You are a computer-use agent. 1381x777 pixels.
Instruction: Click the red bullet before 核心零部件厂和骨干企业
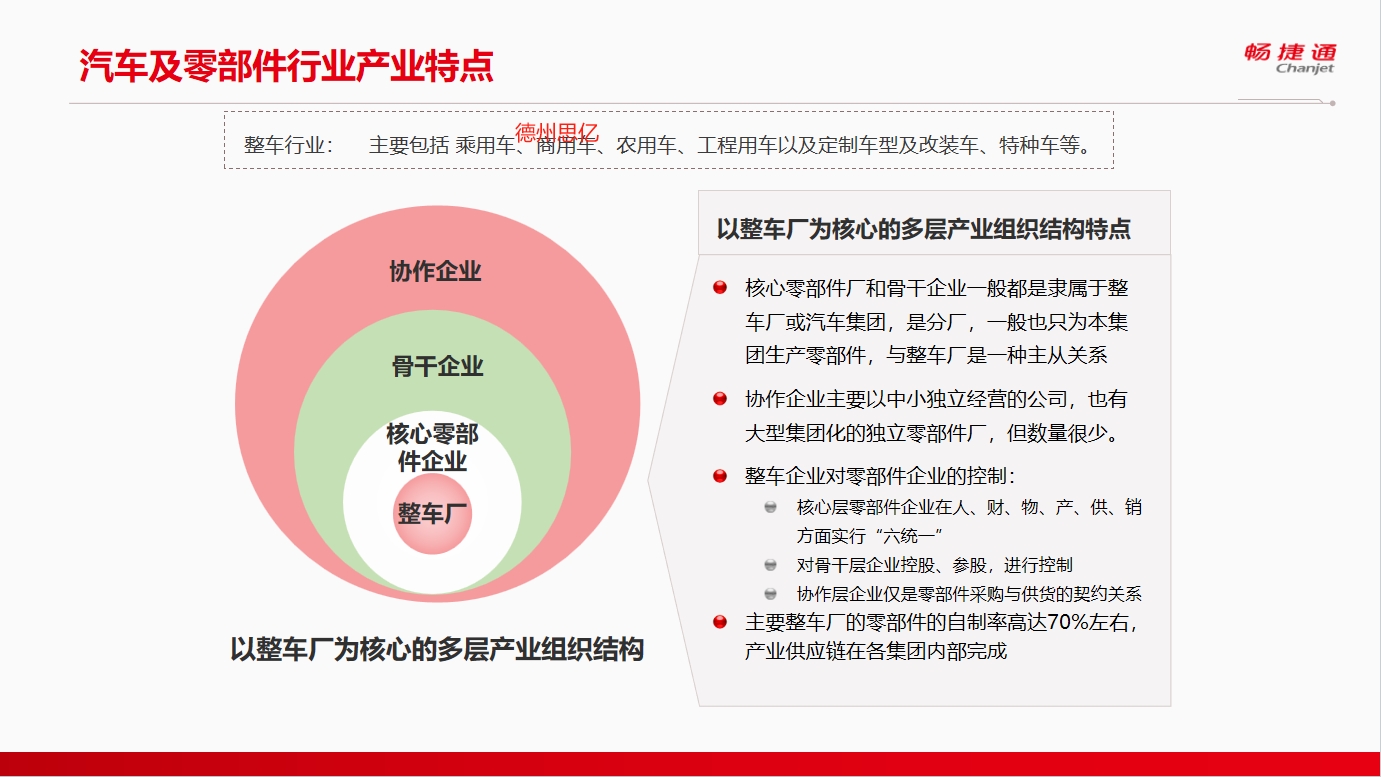719,288
